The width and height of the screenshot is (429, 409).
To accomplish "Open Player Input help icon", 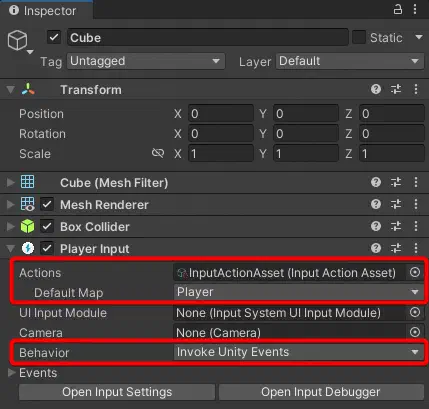I will point(376,248).
